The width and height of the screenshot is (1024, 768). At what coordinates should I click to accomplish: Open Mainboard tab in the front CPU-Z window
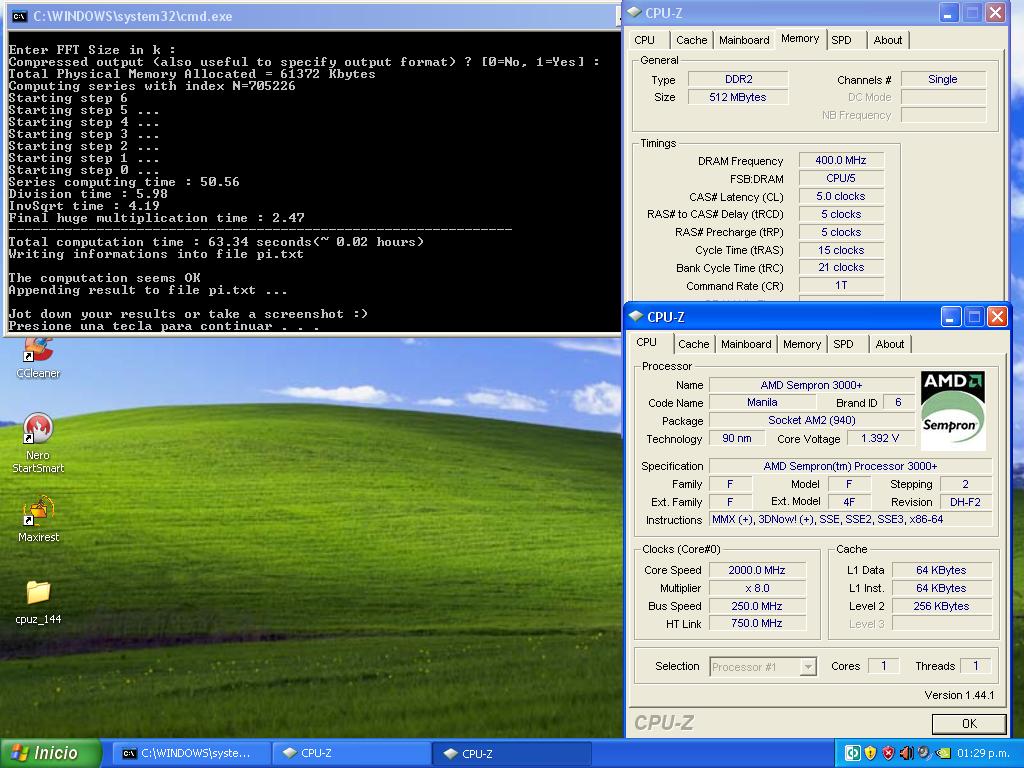click(x=746, y=344)
